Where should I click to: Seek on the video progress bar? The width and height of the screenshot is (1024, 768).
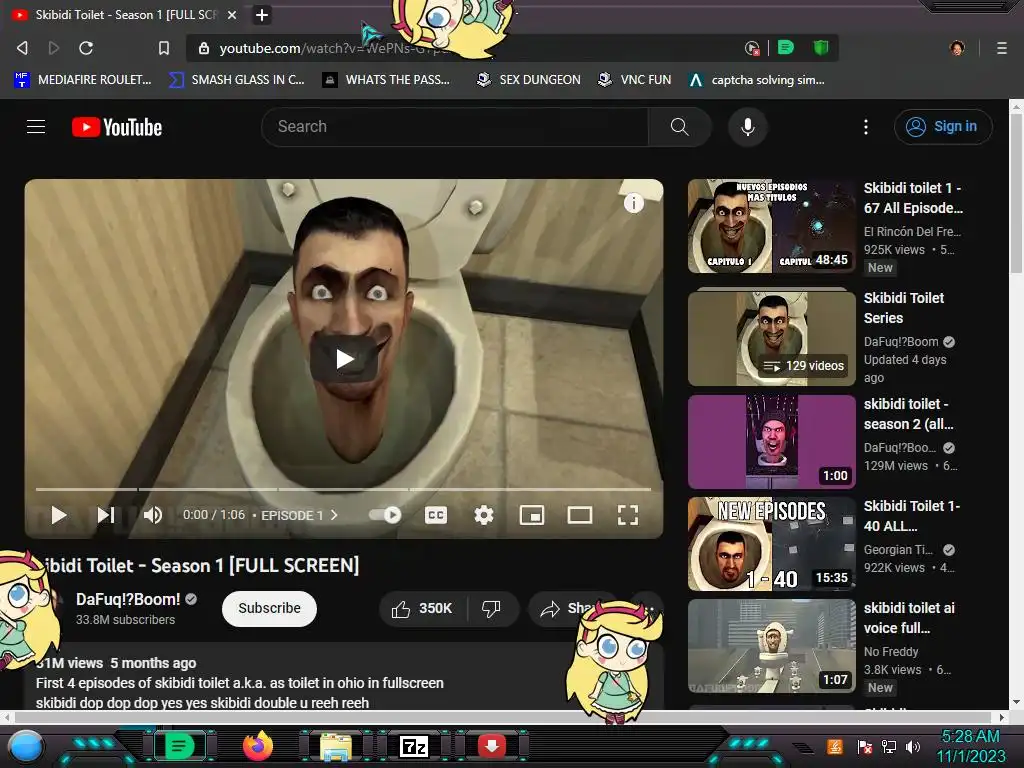coord(344,488)
